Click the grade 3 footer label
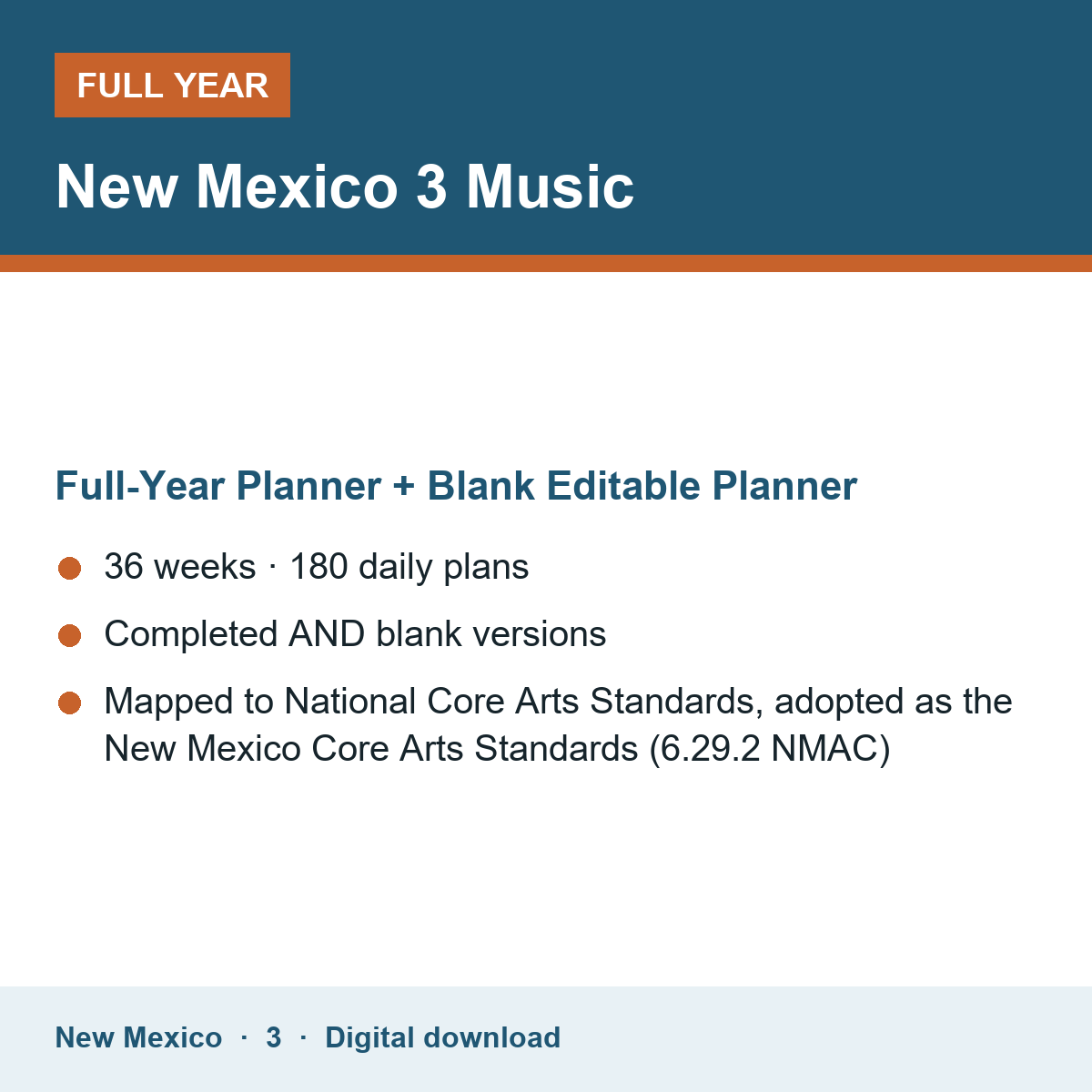The height and width of the screenshot is (1092, 1092). coord(273,1037)
